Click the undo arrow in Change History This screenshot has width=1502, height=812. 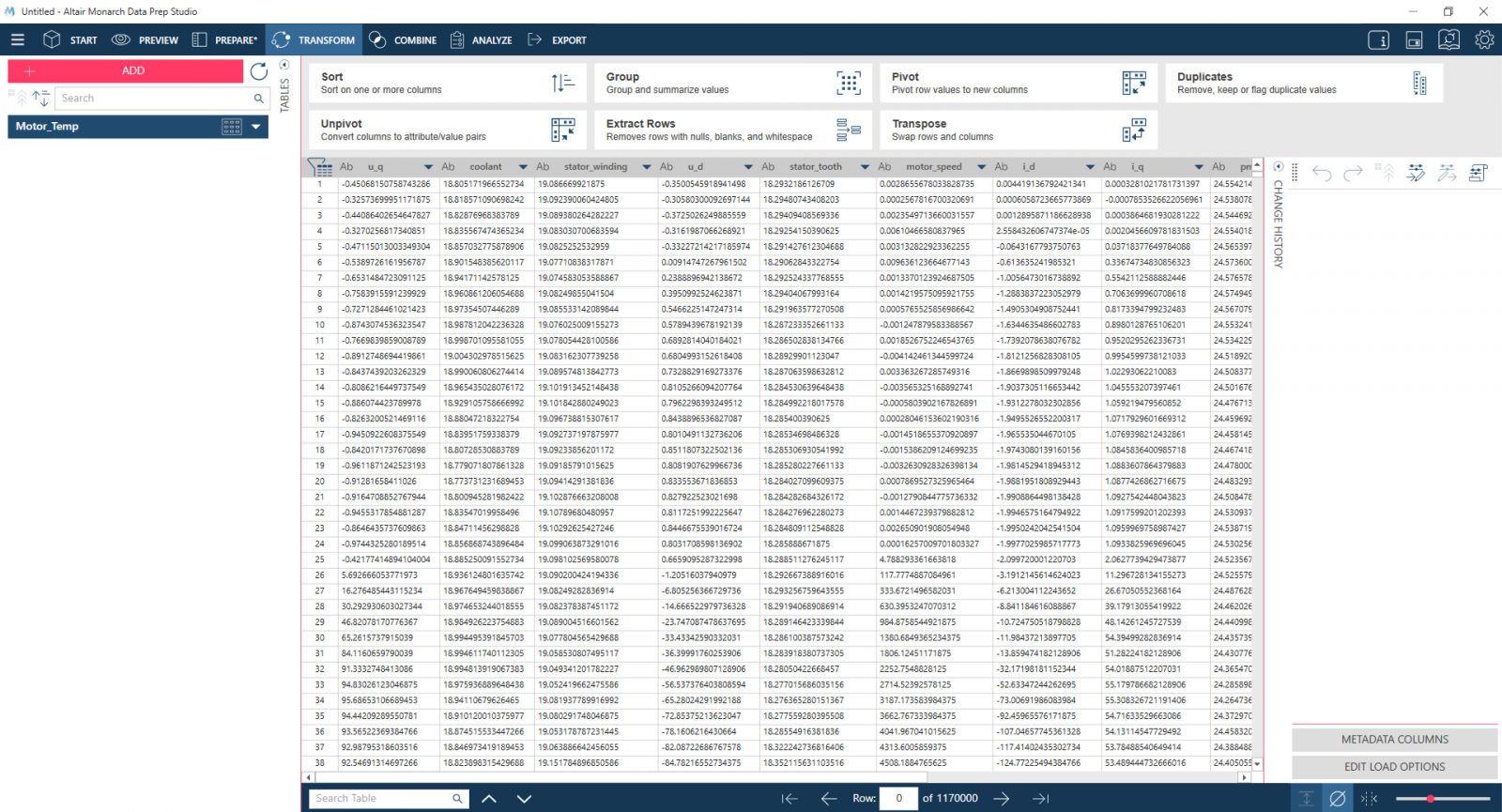[x=1322, y=173]
